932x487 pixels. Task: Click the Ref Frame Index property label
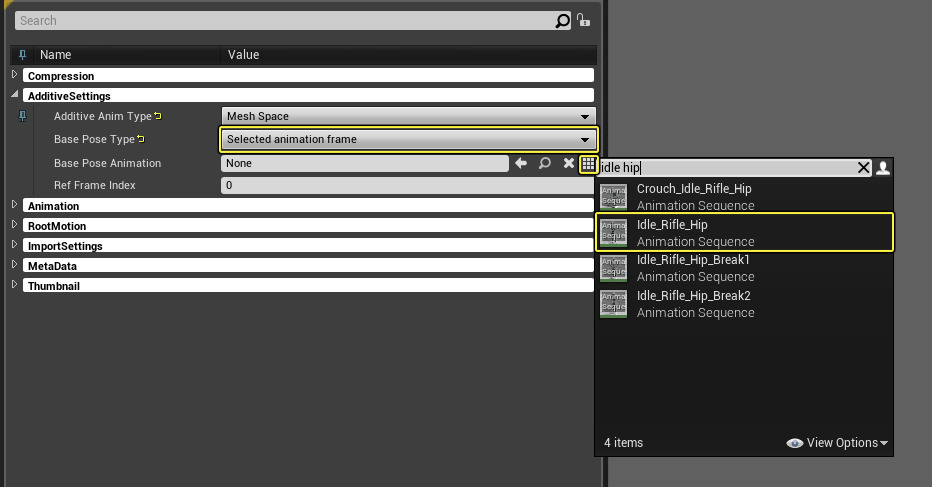(x=95, y=185)
